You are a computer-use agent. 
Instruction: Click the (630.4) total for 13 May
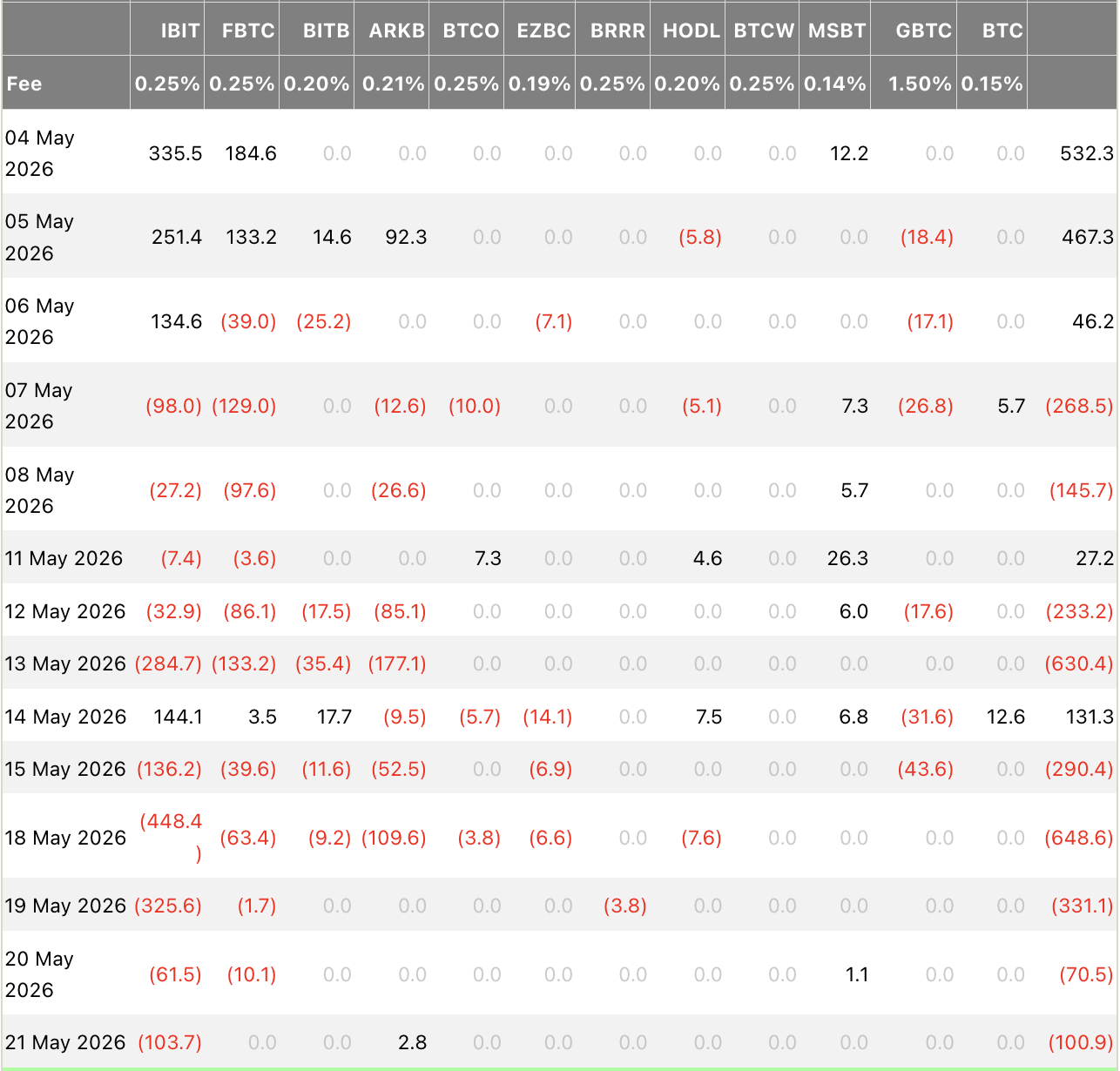[1080, 663]
